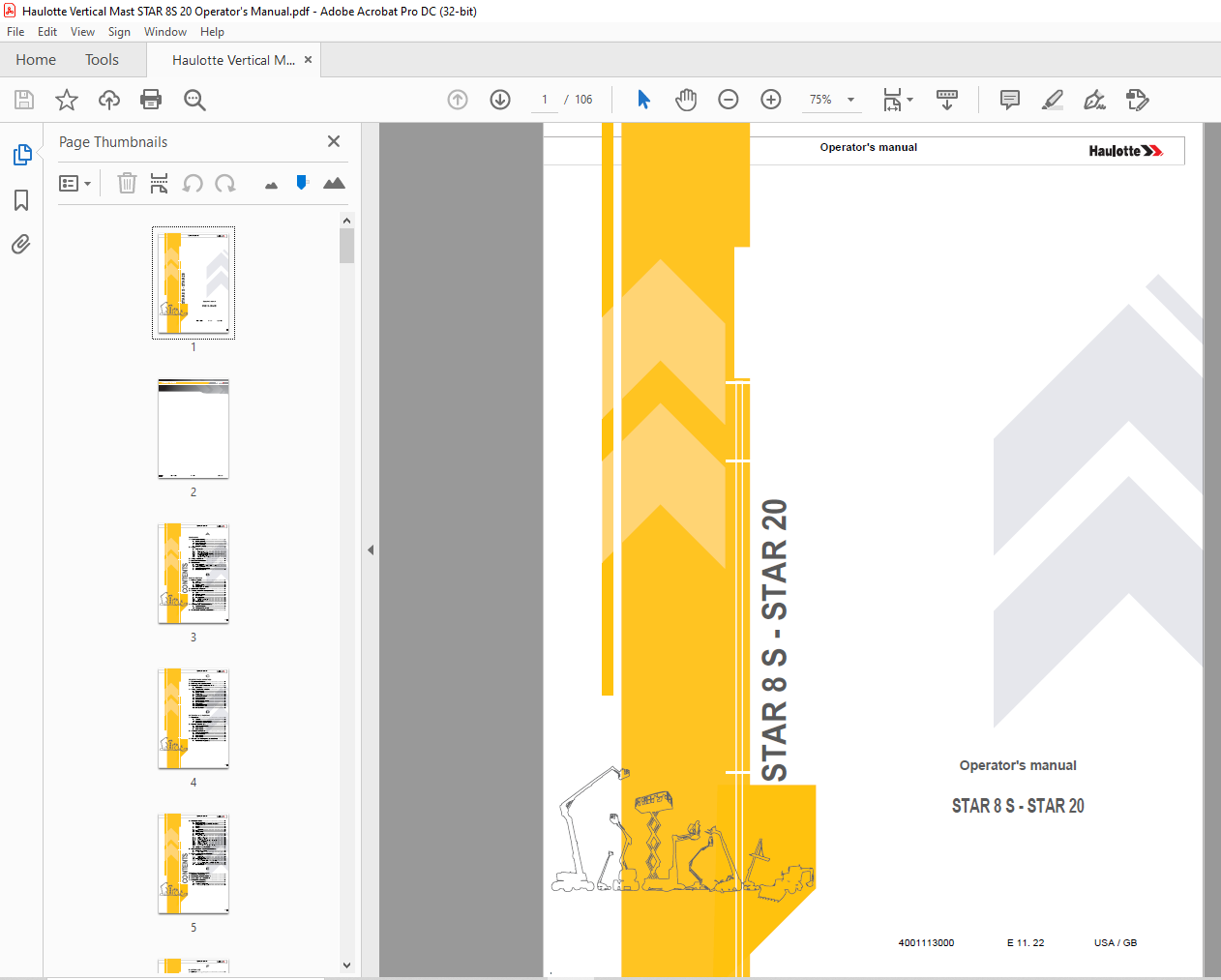Switch to the Home tab

[36, 60]
